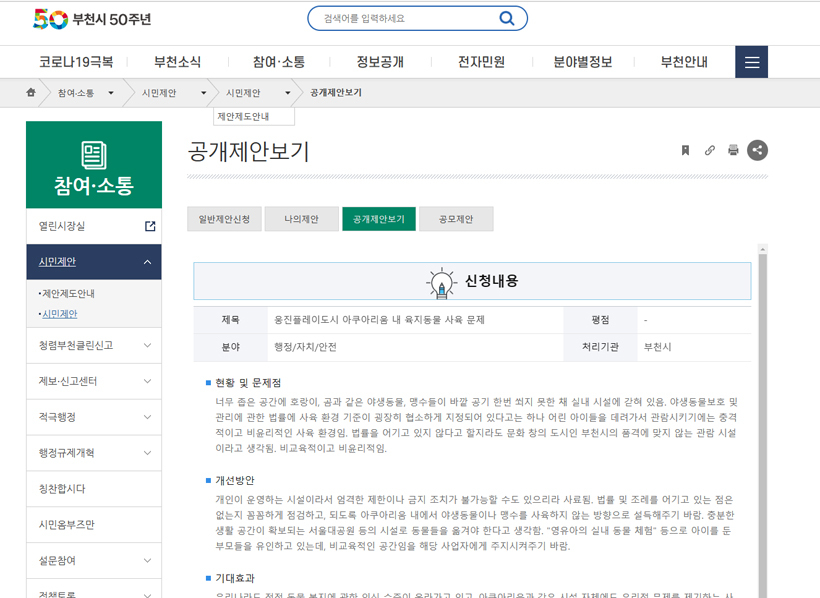Image resolution: width=820 pixels, height=598 pixels.
Task: Expand 적극행정 sidebar section
Action: [x=94, y=417]
